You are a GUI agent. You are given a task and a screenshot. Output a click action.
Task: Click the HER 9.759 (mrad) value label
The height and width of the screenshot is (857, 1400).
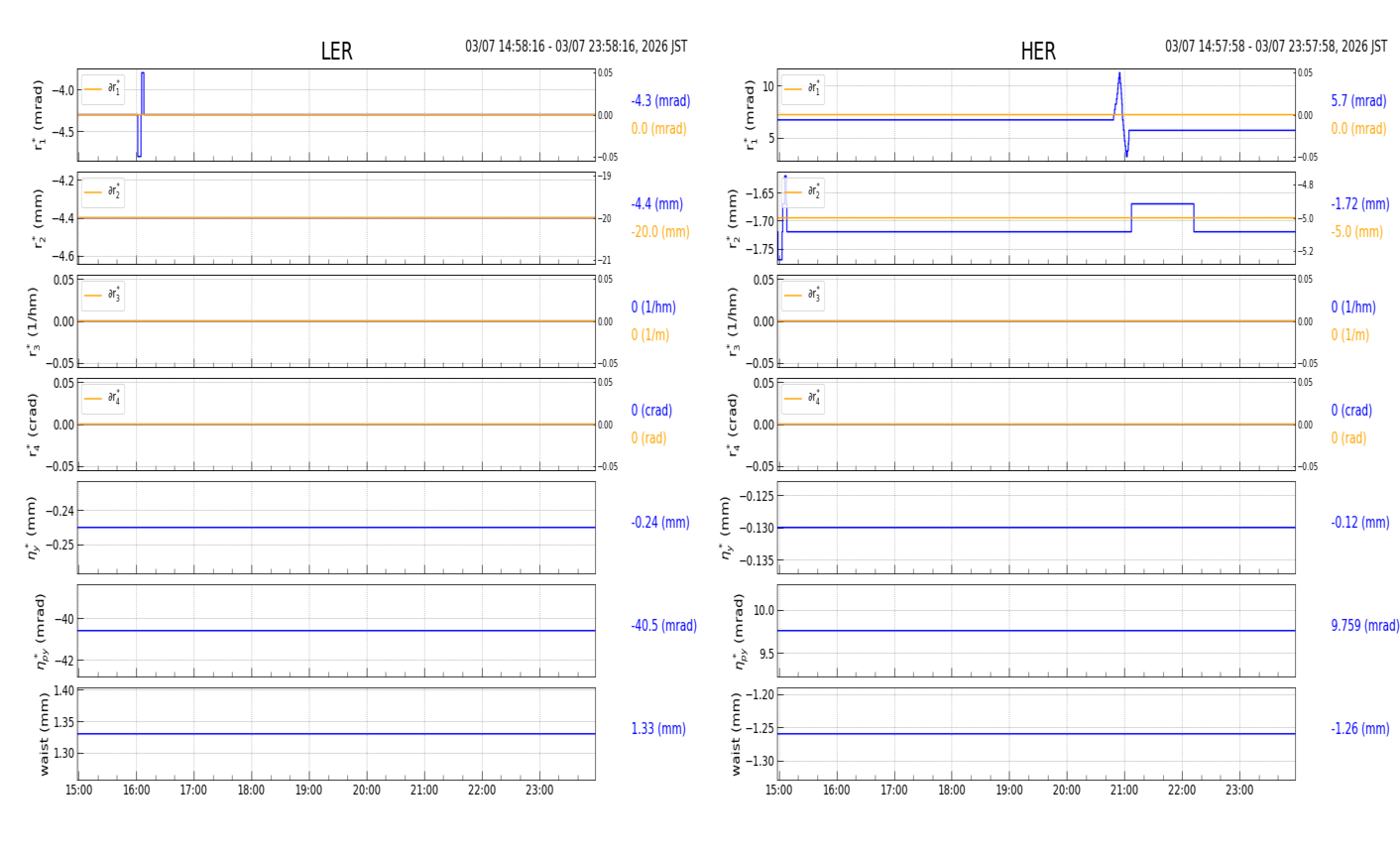[x=1364, y=626]
